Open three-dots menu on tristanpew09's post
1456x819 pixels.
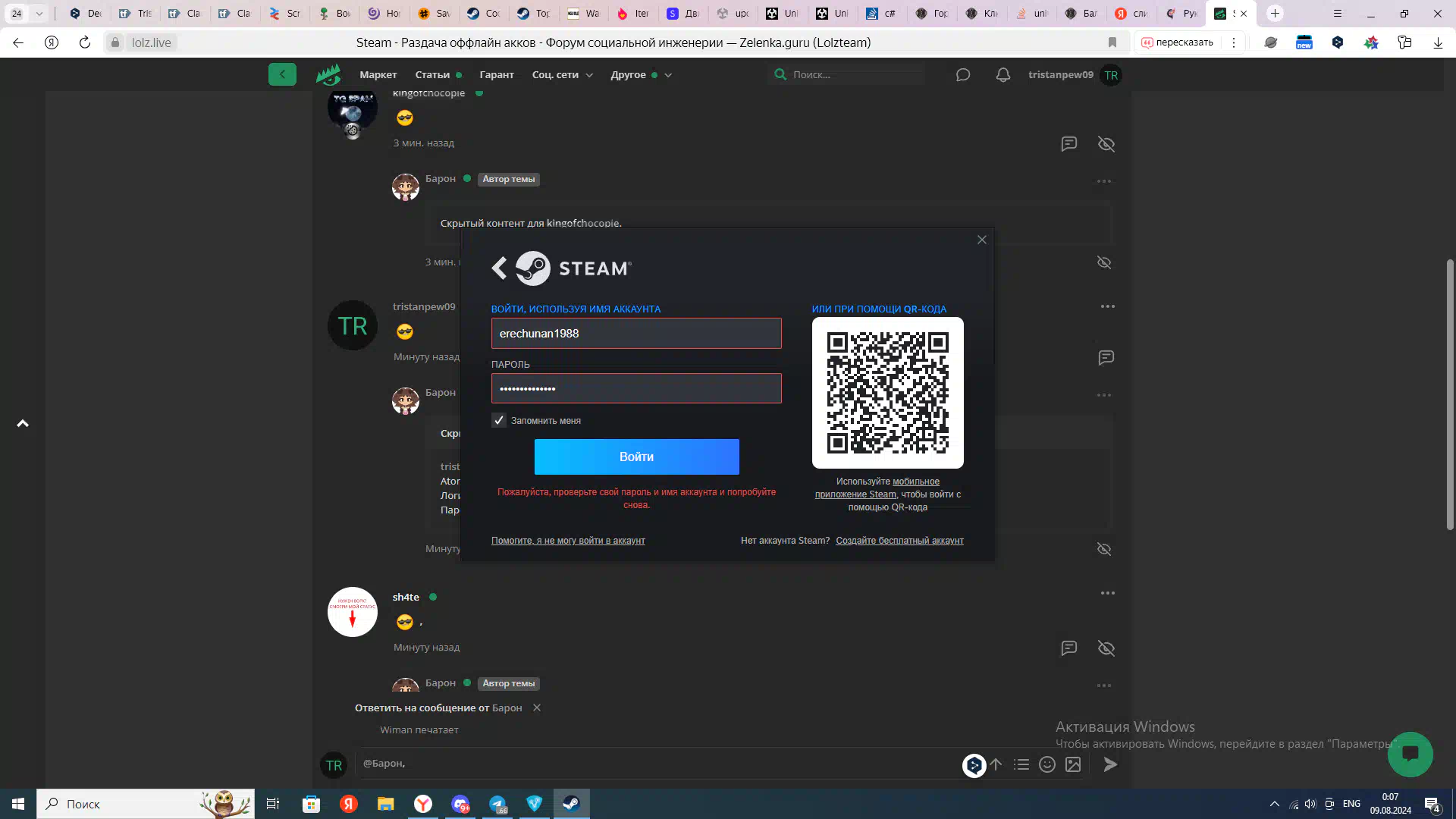tap(1108, 306)
